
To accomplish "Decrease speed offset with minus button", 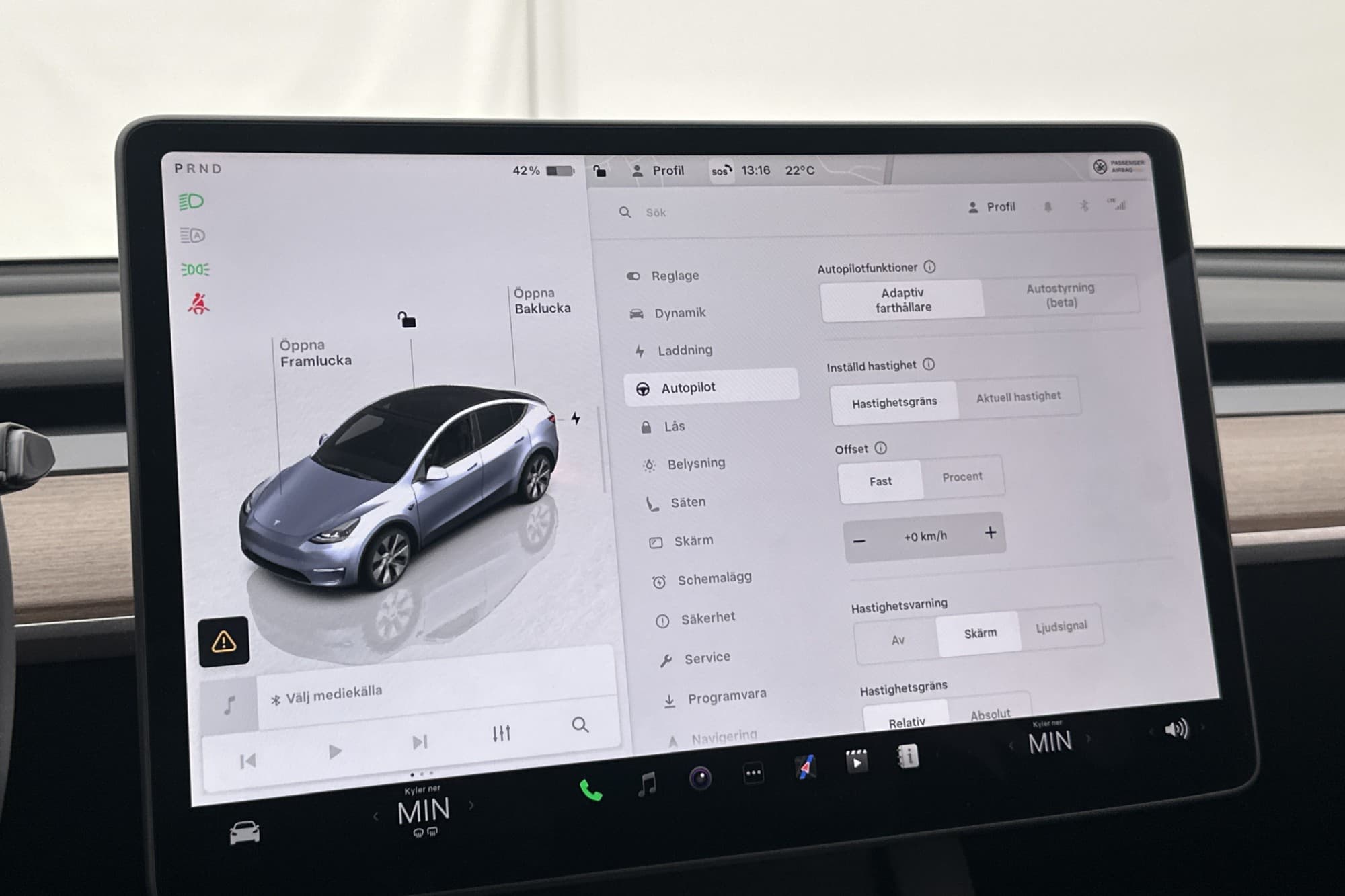I will [859, 541].
